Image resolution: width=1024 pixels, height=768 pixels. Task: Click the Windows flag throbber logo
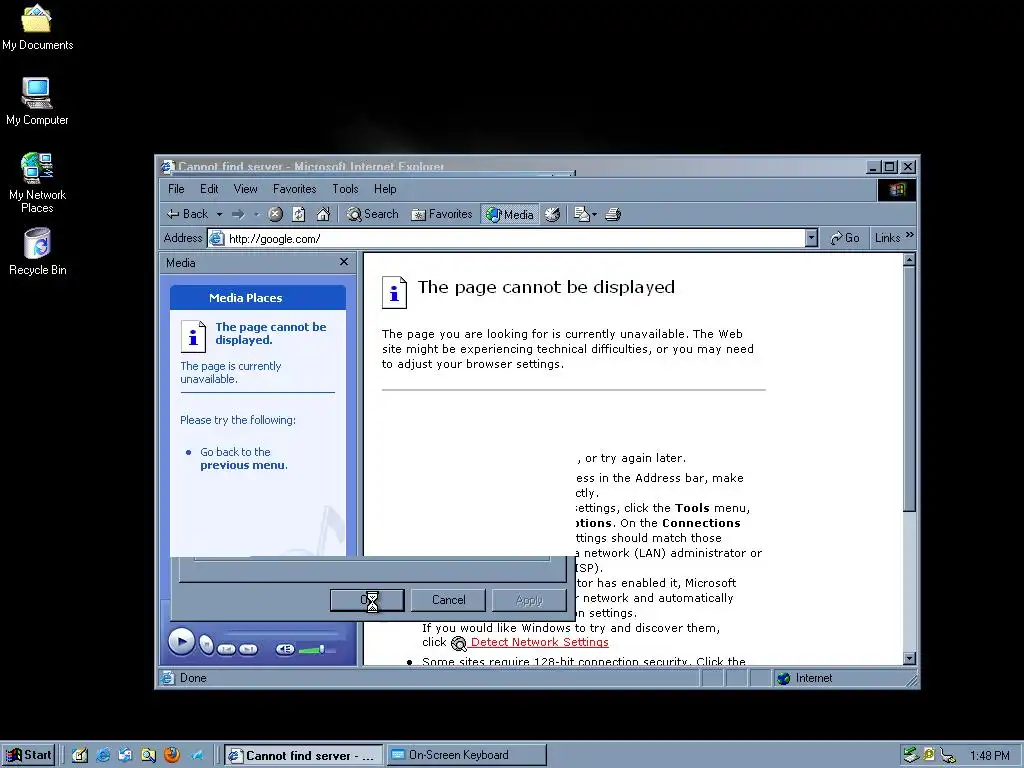(896, 189)
